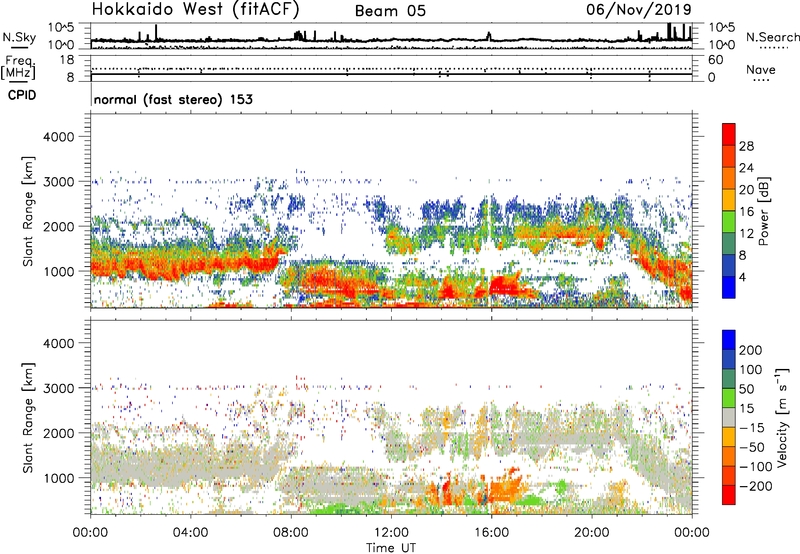Click the '4' label on power colorbar
Viewport: 800px width, 554px height.
click(742, 277)
